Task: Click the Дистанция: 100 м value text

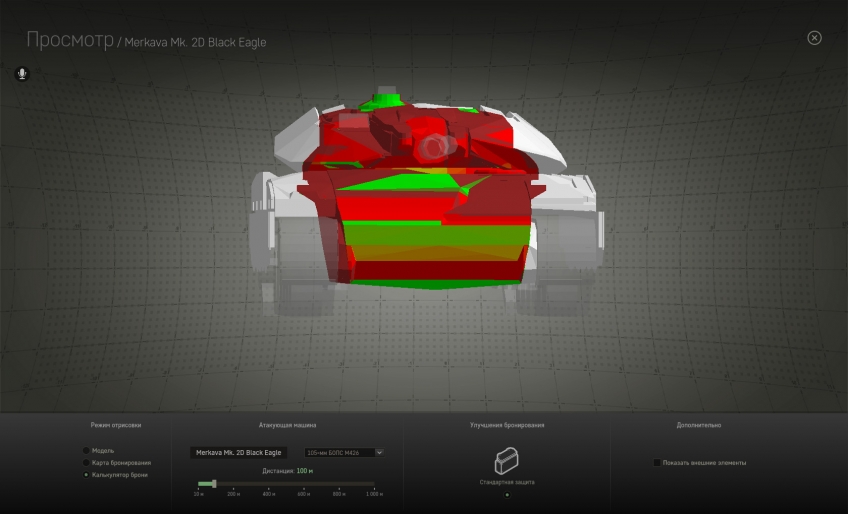Action: [288, 471]
